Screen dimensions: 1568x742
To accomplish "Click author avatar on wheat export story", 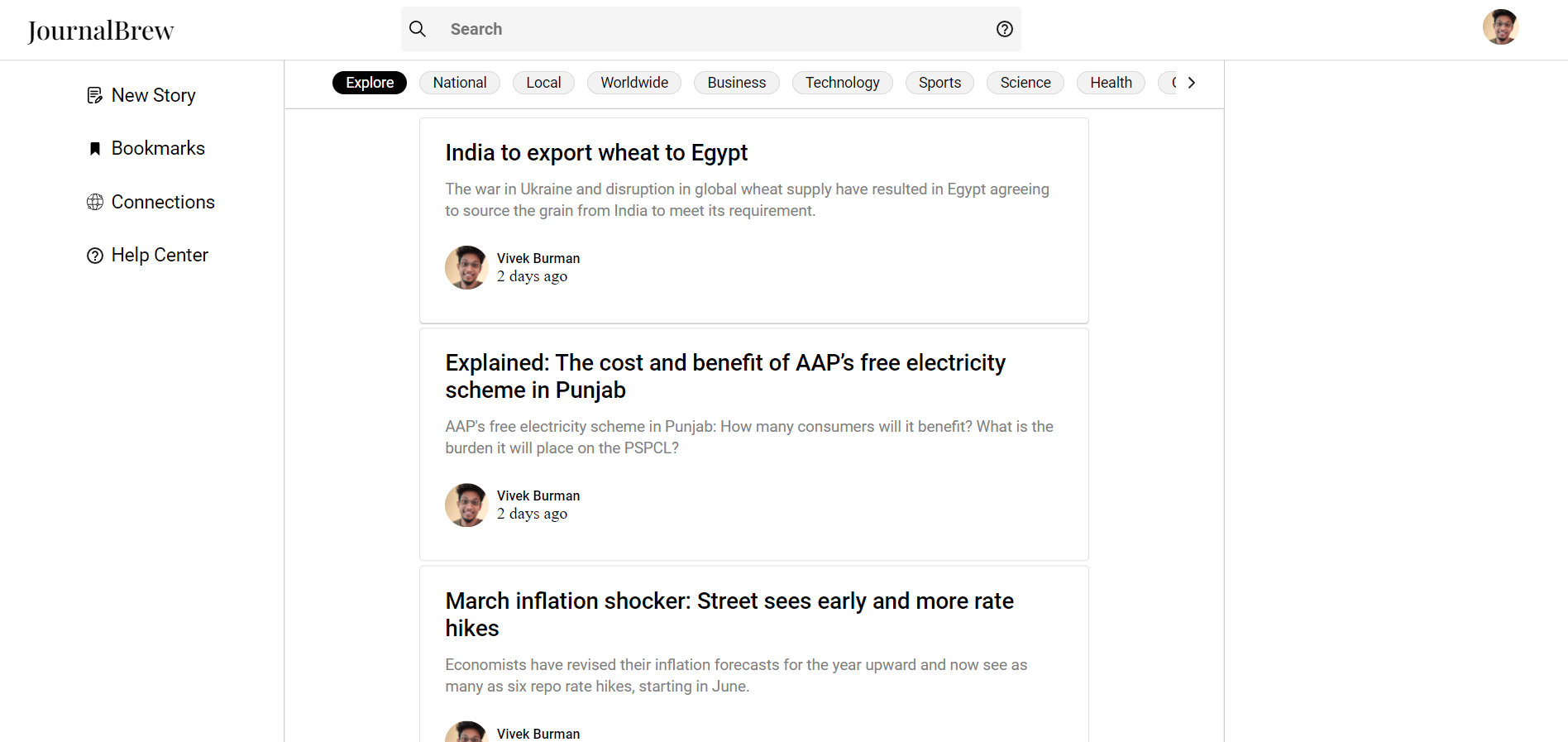I will (x=466, y=267).
